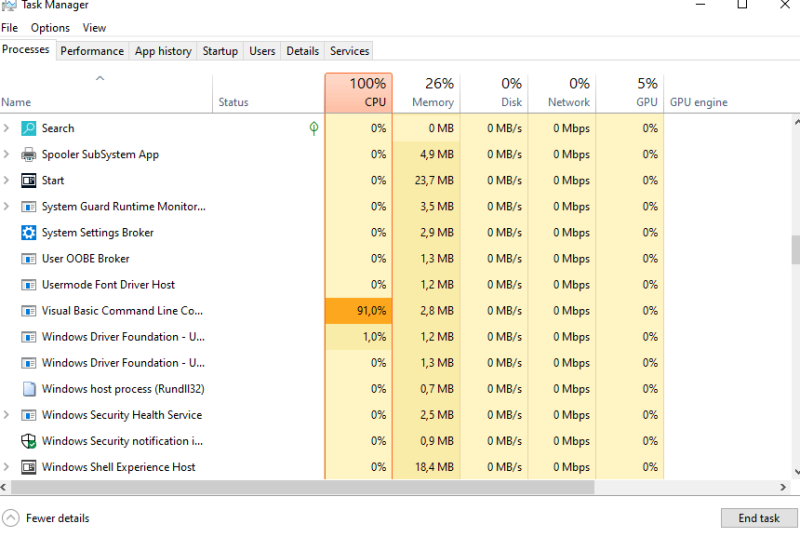
Task: Expand the Spooler SubSystem App entry
Action: [x=6, y=154]
